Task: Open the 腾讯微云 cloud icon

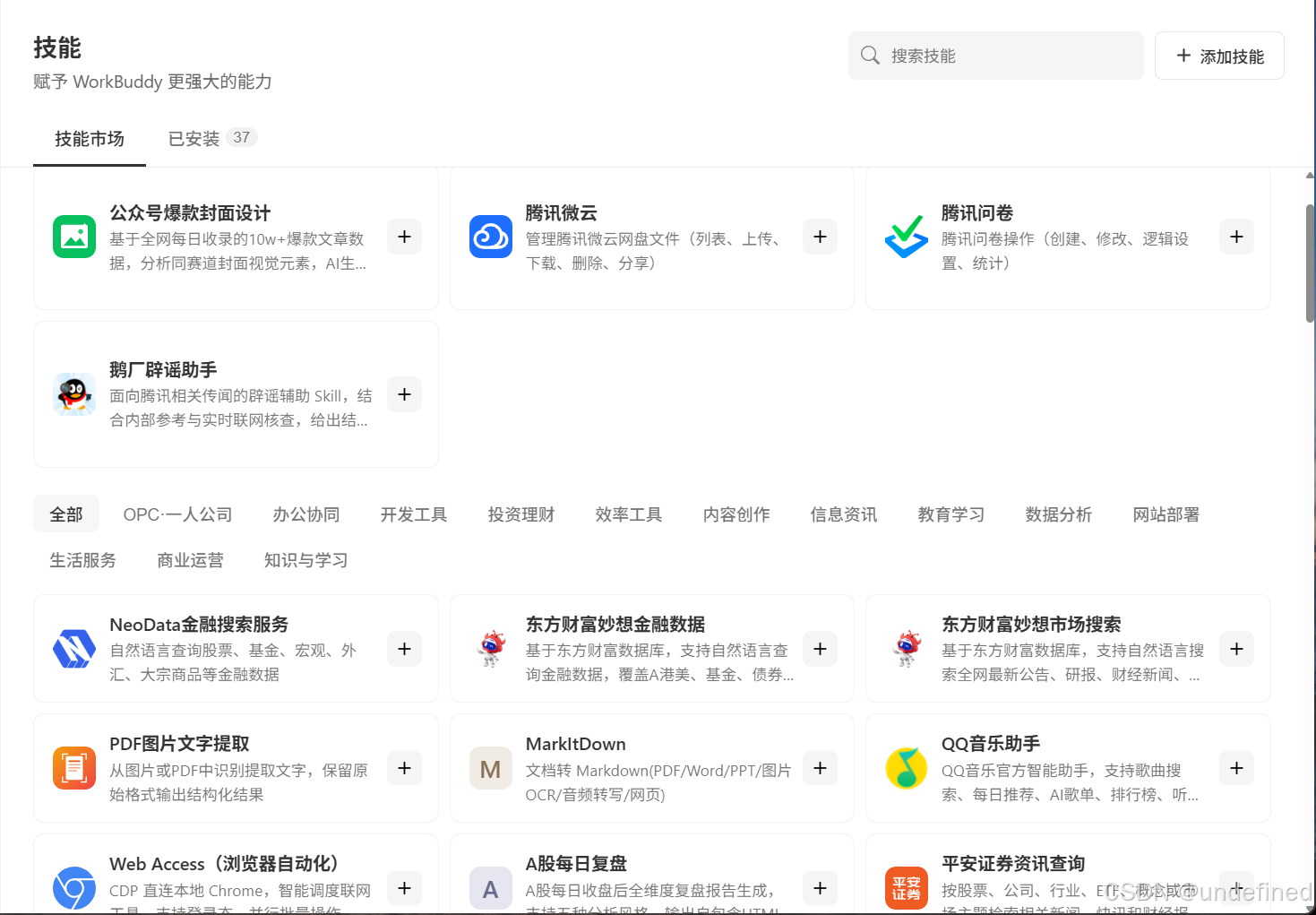Action: coord(491,237)
